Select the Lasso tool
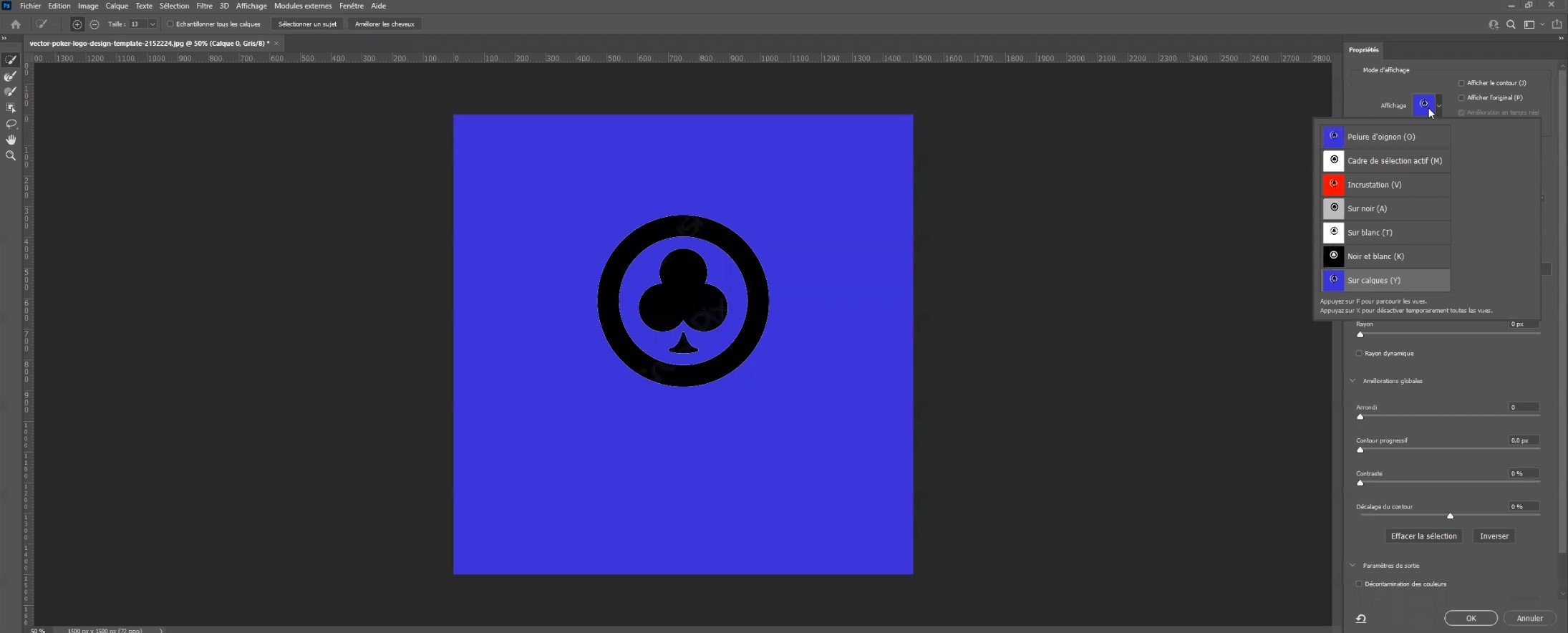 [x=11, y=124]
